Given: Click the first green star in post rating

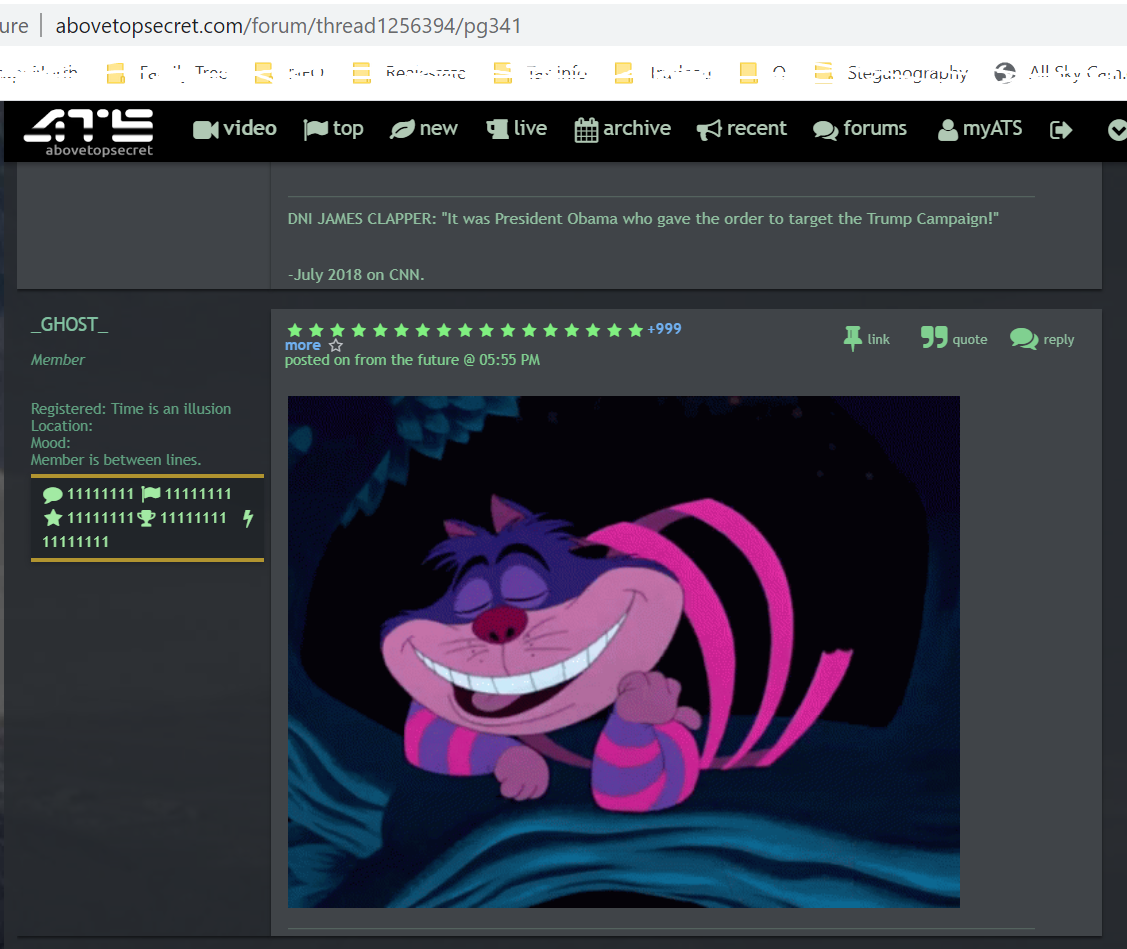Looking at the screenshot, I should point(295,330).
